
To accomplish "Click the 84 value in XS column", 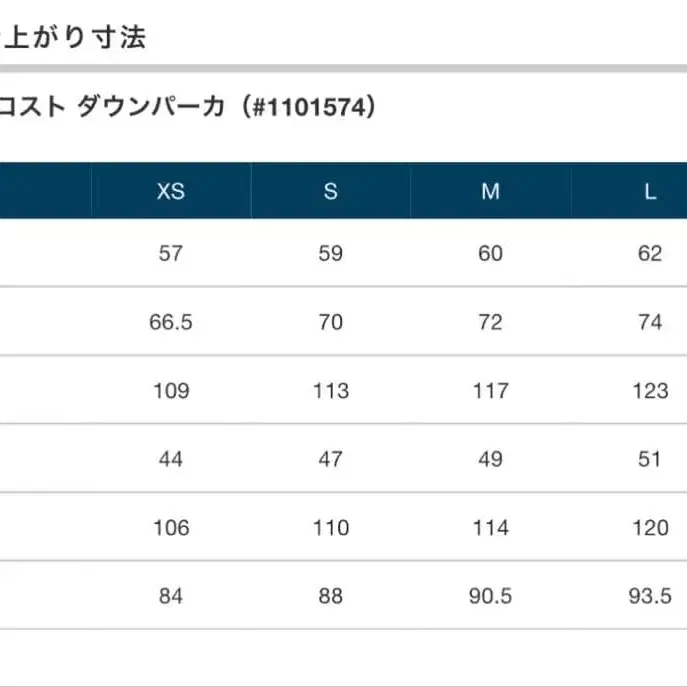I will [x=171, y=596].
